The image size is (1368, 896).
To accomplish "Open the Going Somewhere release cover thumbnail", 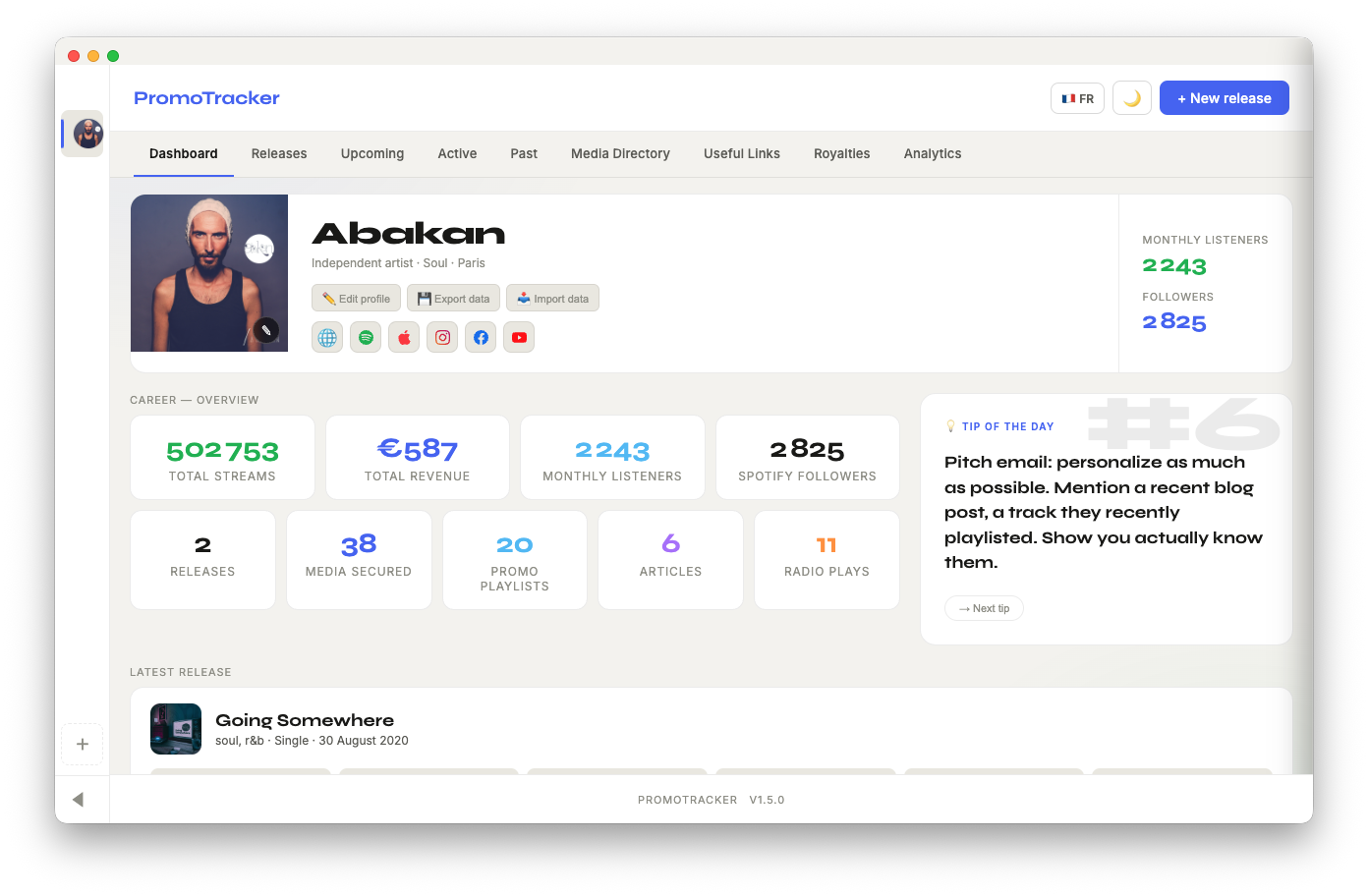I will [x=176, y=729].
